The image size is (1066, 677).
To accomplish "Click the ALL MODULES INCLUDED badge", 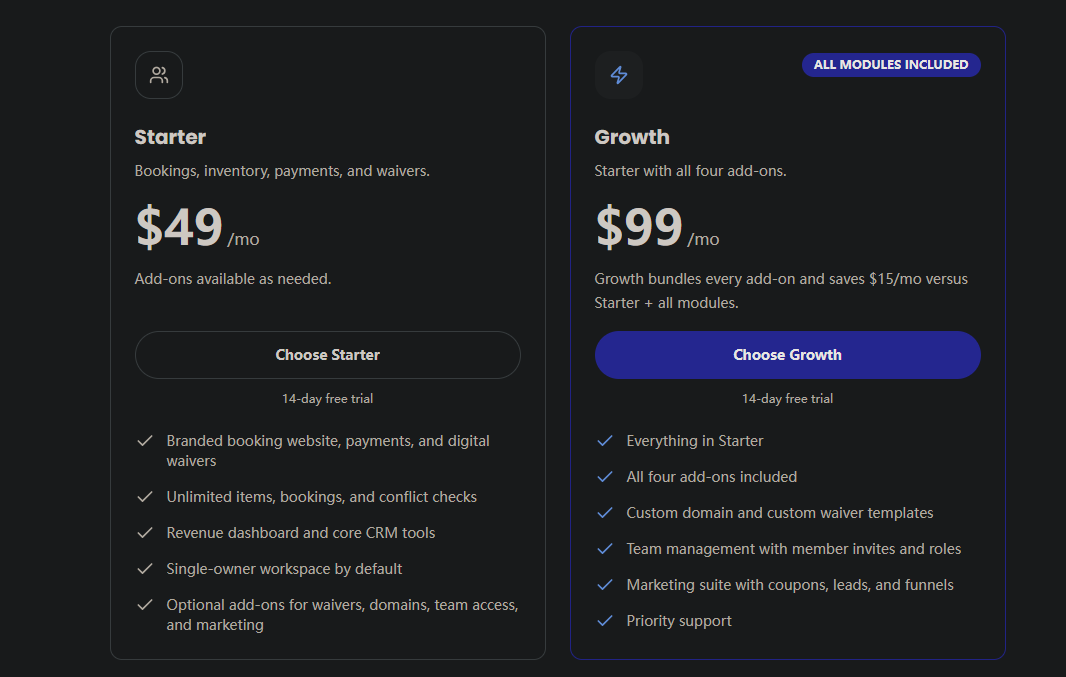I will click(891, 65).
